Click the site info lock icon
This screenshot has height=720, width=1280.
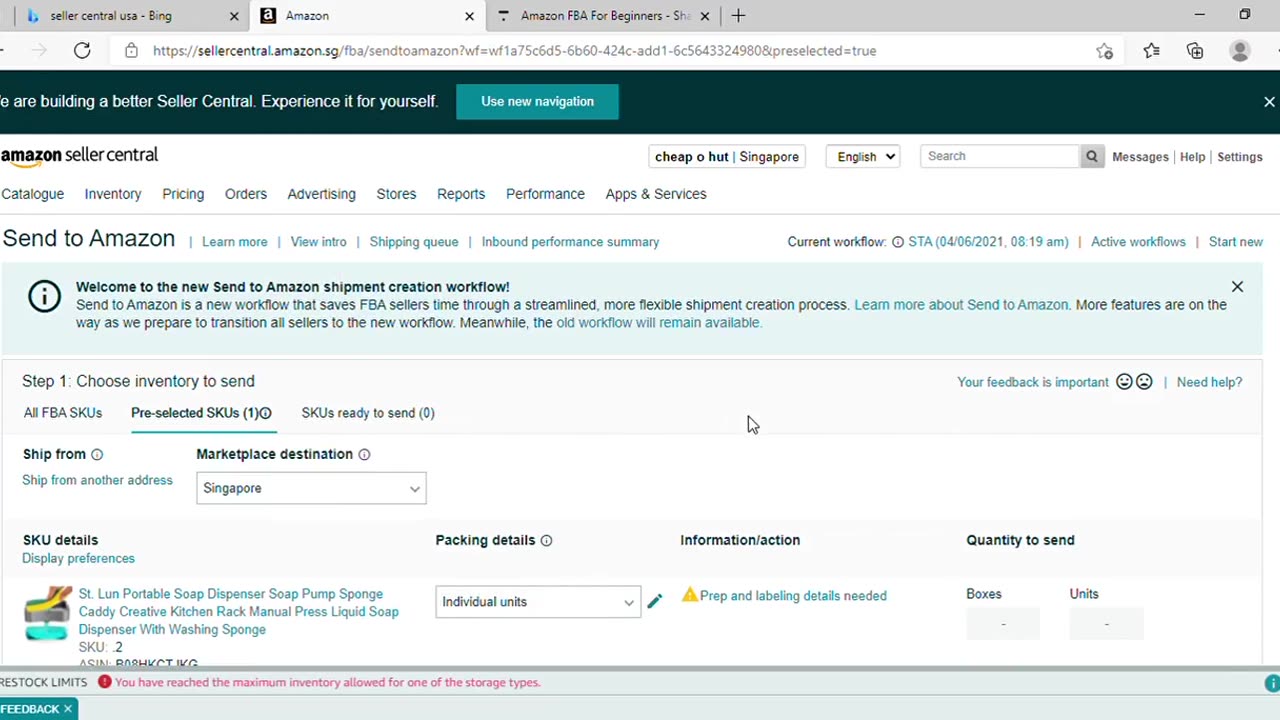coord(131,51)
